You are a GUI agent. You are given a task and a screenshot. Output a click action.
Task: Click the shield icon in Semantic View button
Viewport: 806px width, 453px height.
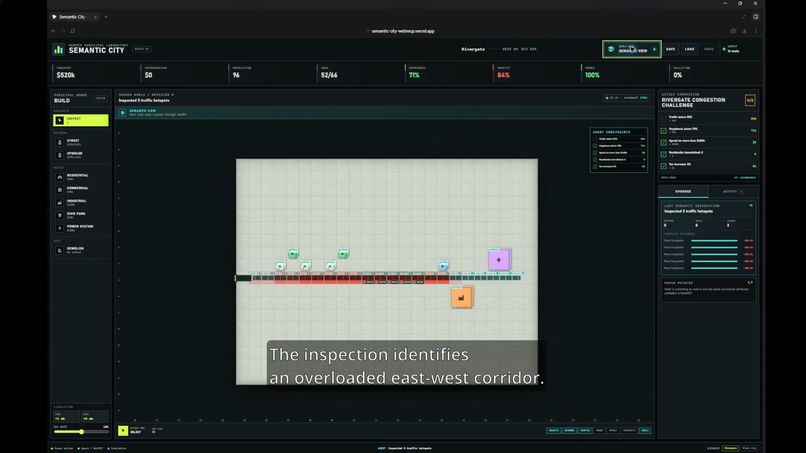tap(611, 49)
